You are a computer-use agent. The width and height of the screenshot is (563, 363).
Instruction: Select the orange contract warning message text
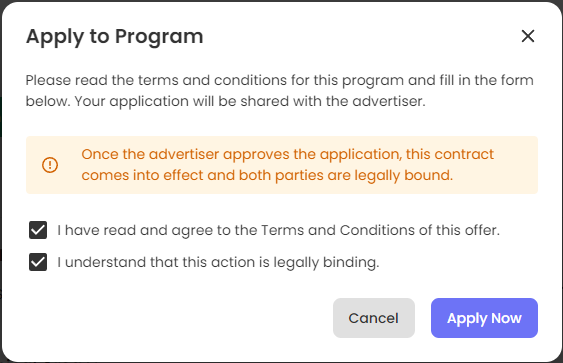(288, 165)
